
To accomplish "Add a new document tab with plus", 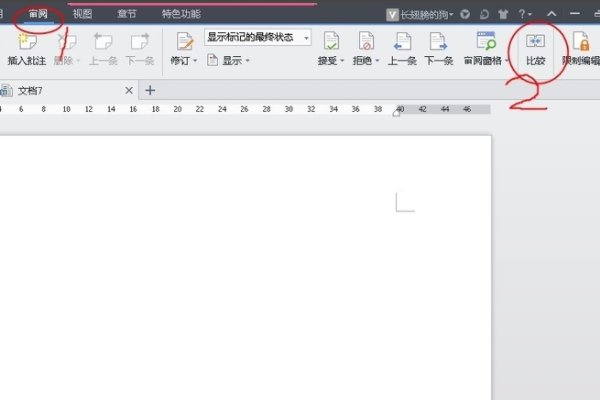I will pos(150,90).
